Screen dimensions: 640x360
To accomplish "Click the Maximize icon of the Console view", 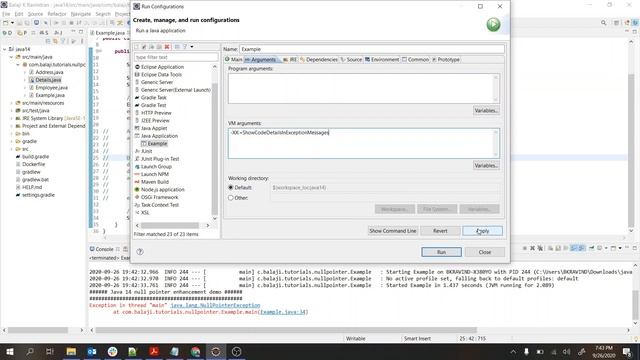I will pyautogui.click(x=635, y=248).
